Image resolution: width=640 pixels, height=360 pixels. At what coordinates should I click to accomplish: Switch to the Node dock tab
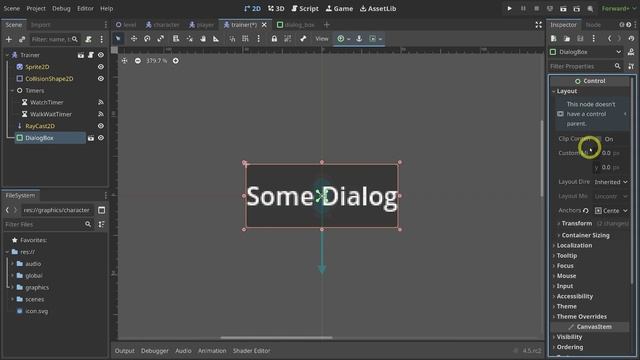593,25
